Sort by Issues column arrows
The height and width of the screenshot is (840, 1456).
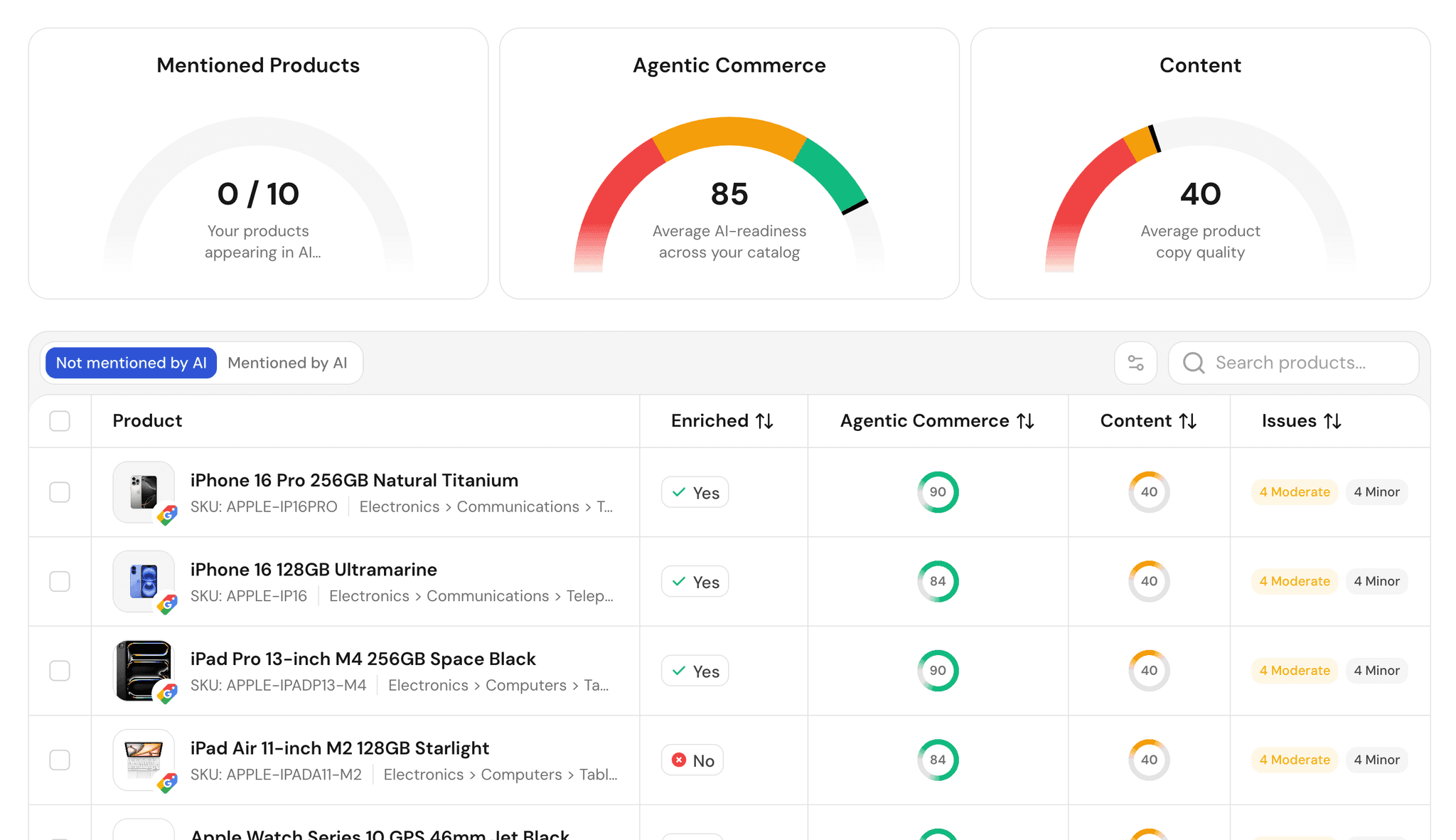(1333, 421)
